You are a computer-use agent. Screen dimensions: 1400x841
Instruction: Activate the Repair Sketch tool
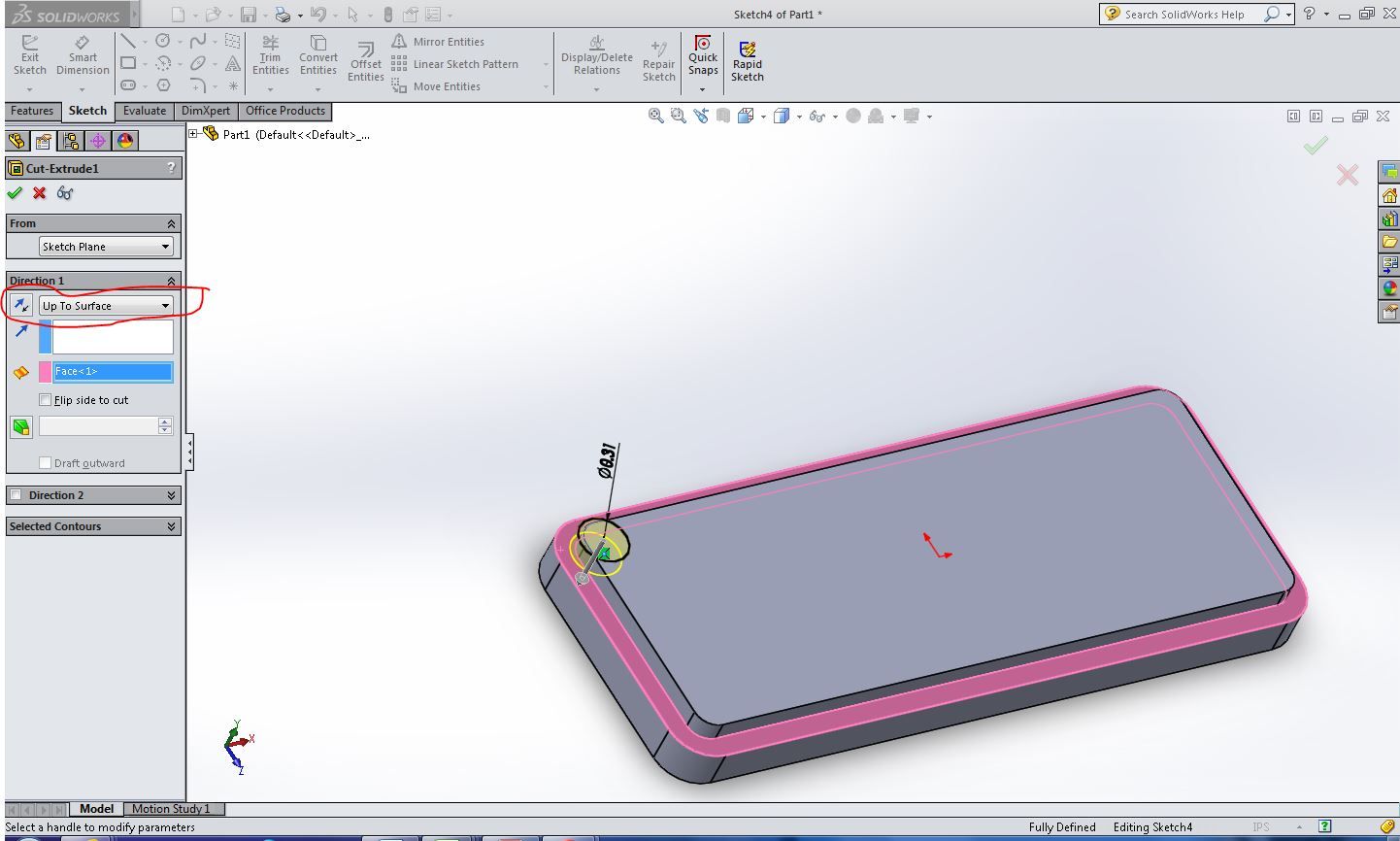pyautogui.click(x=658, y=60)
